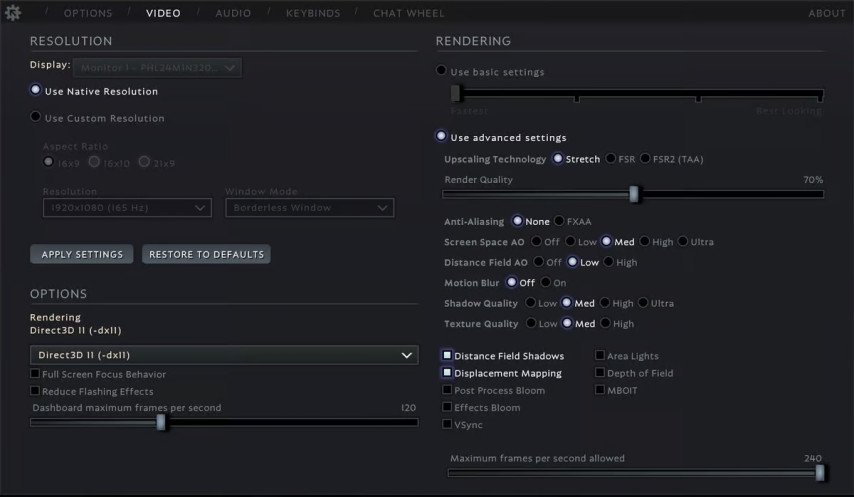Select Use Custom Resolution option
The width and height of the screenshot is (854, 497).
click(x=36, y=118)
